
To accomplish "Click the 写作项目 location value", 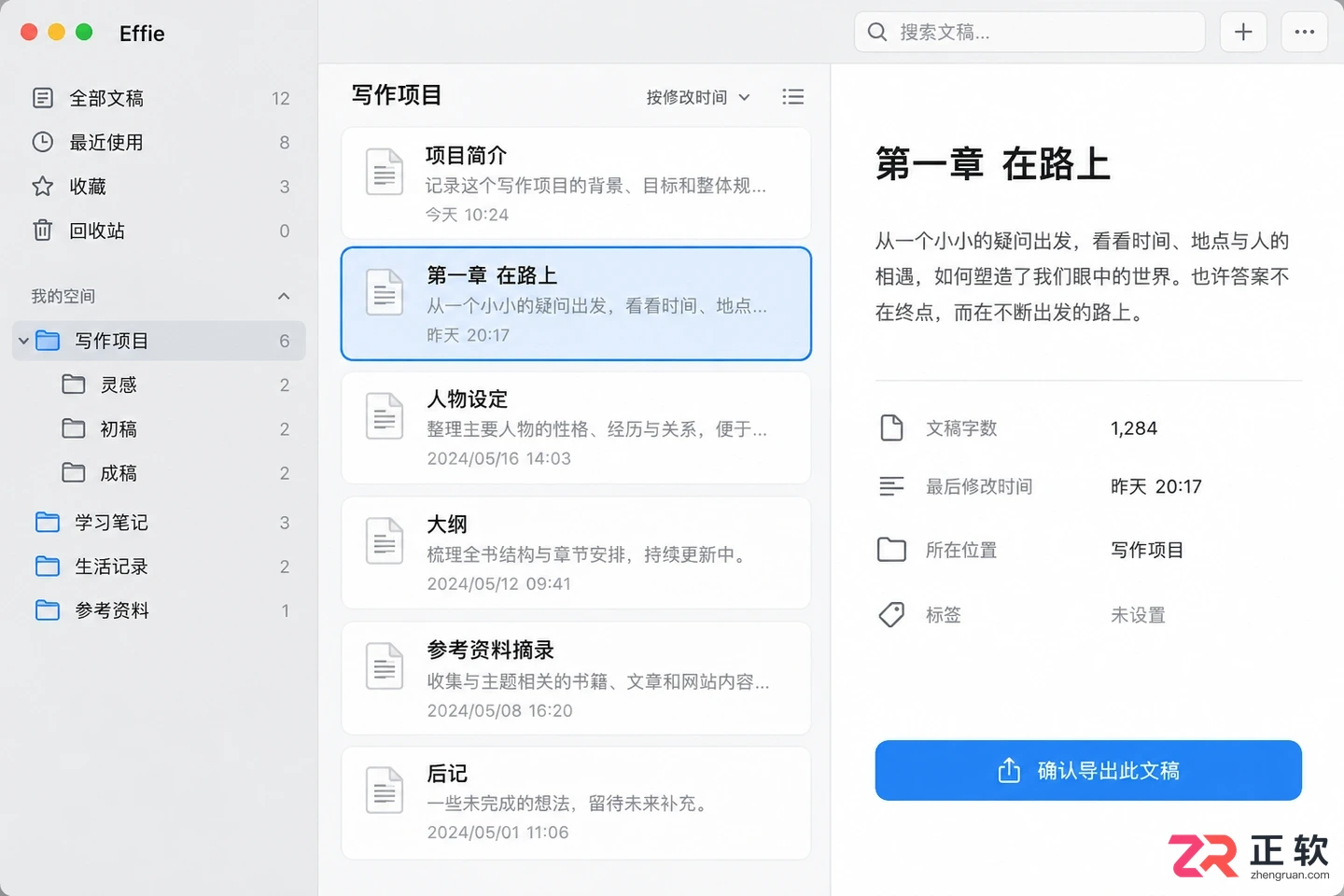I will (1147, 550).
